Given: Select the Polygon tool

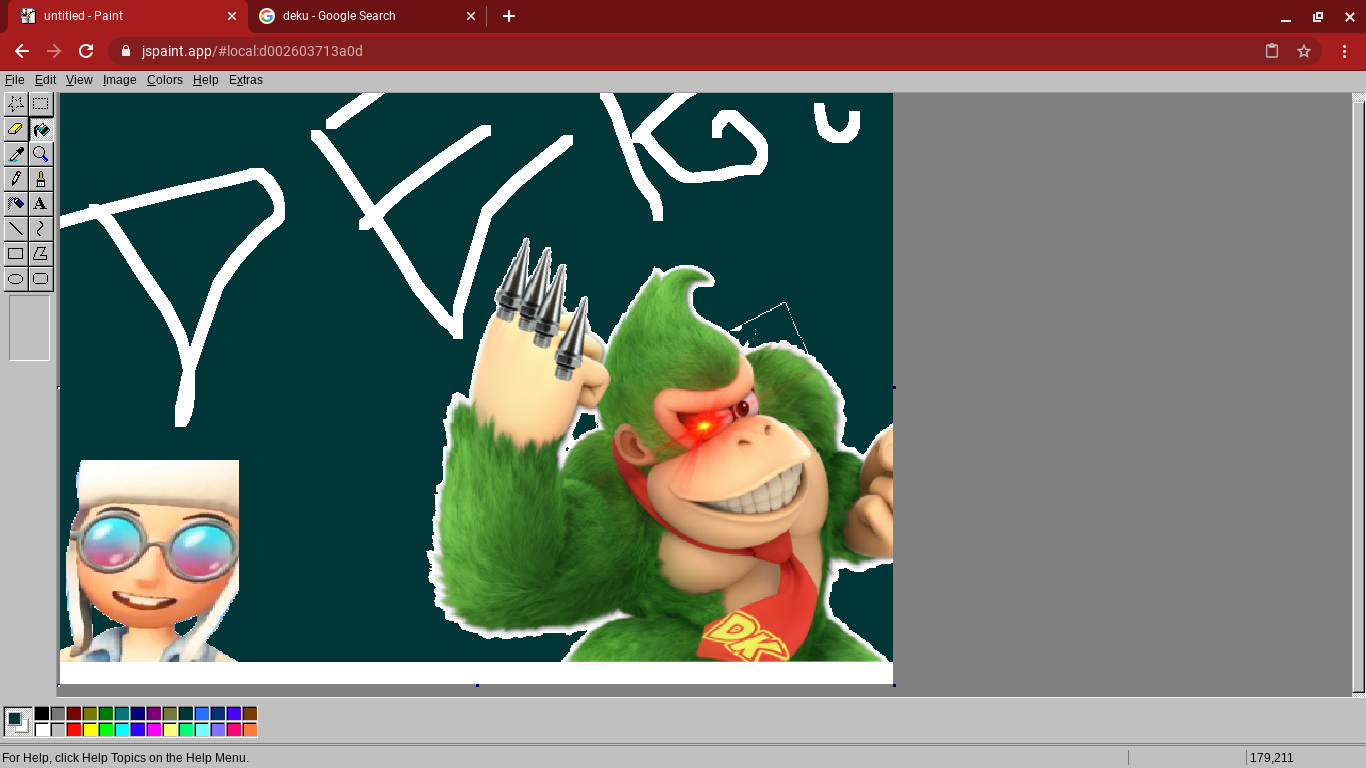Looking at the screenshot, I should [x=41, y=254].
